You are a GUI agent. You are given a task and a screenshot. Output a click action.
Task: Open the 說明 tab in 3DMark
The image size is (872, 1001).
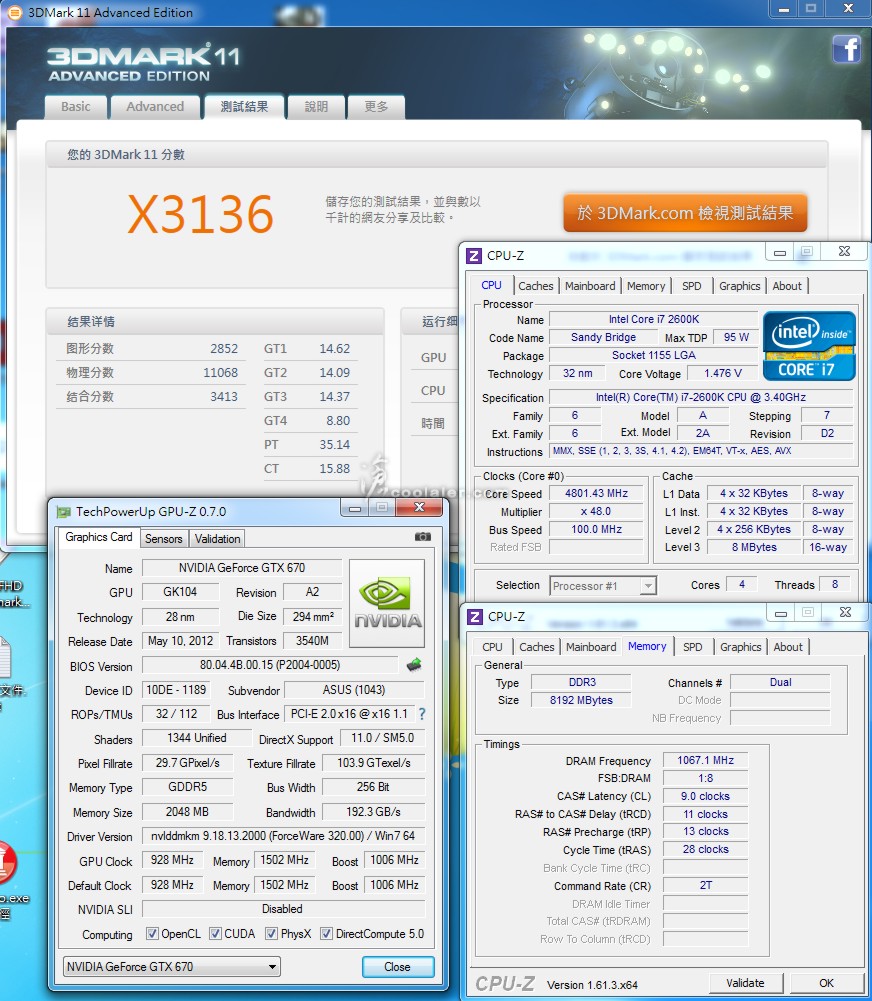pyautogui.click(x=316, y=107)
